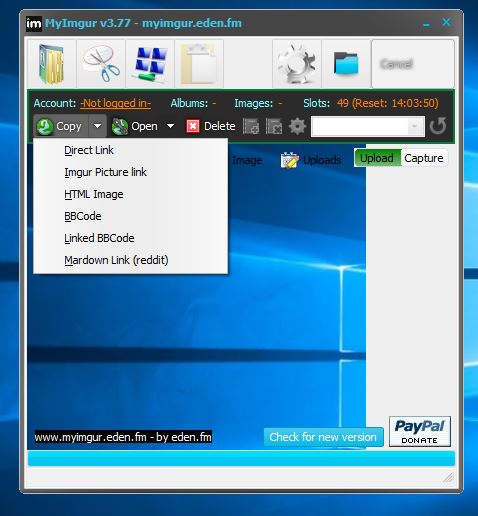This screenshot has height=516, width=478.
Task: Click the window resize grip corner
Action: 449,478
